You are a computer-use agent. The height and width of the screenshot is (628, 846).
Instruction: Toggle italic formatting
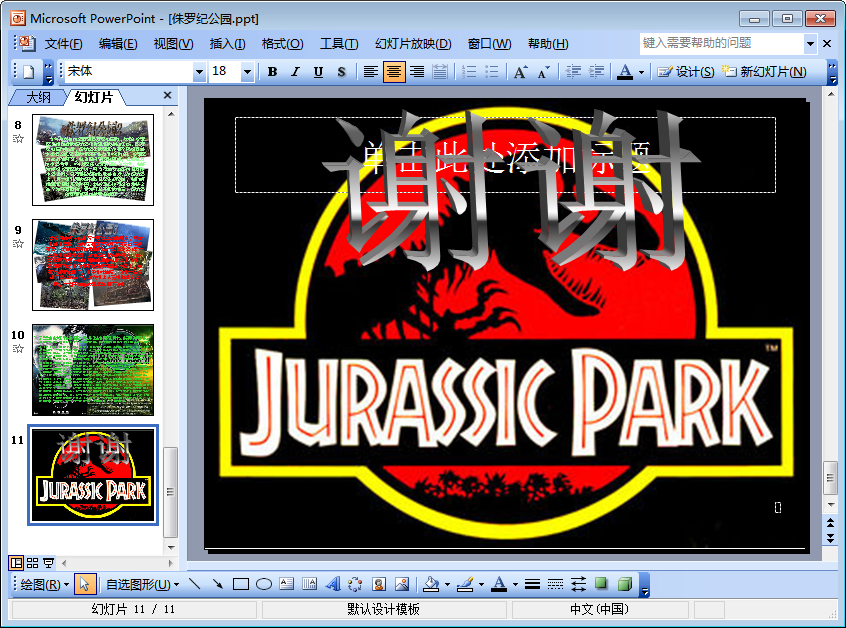[295, 71]
